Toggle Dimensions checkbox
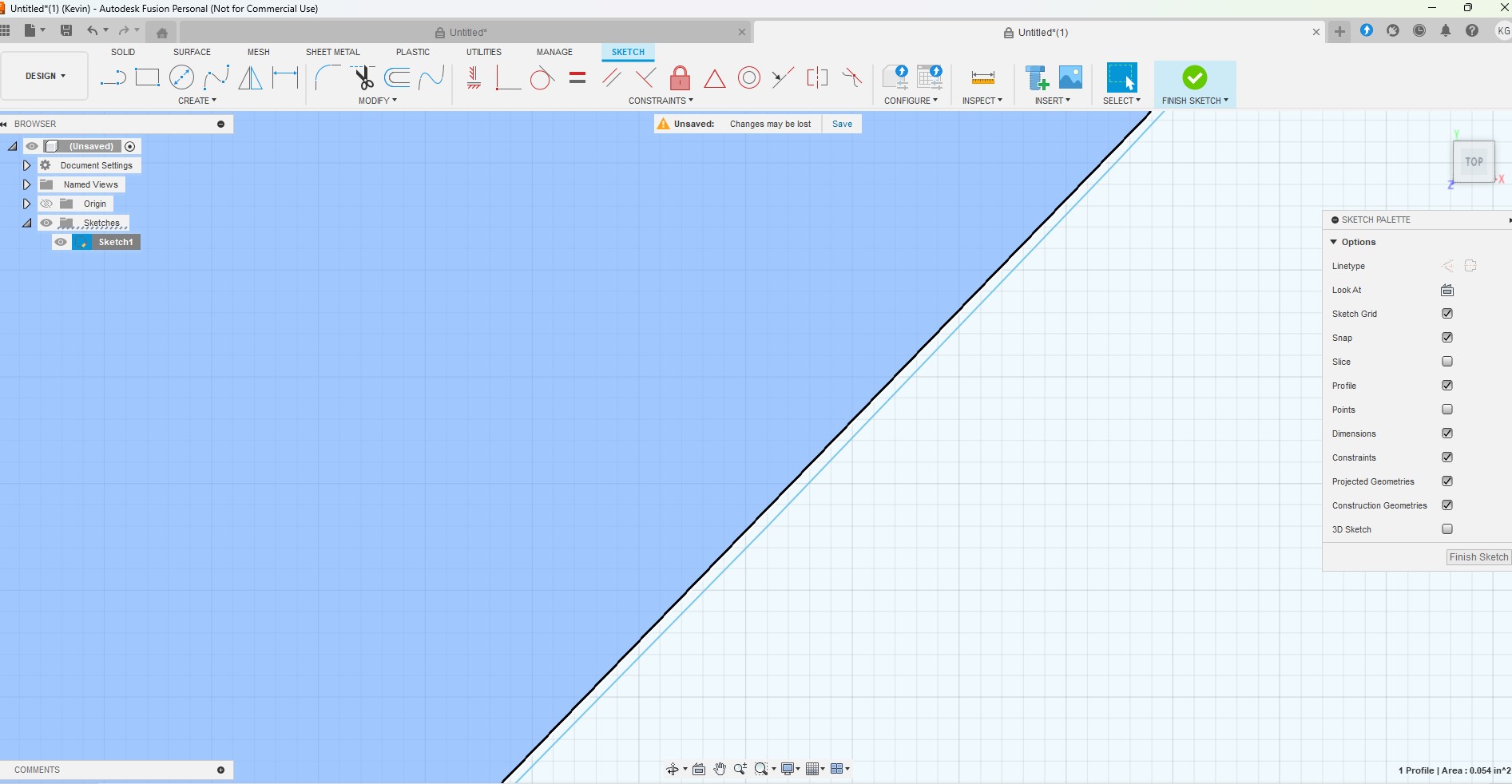This screenshot has width=1512, height=784. 1447,434
